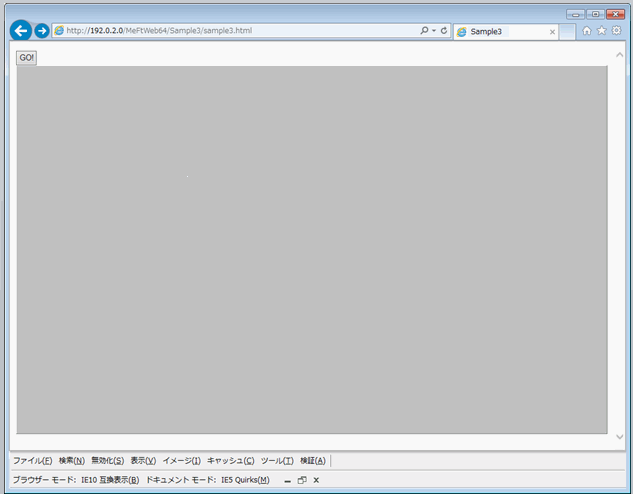Click the GO! button
The height and width of the screenshot is (494, 633).
(x=27, y=58)
